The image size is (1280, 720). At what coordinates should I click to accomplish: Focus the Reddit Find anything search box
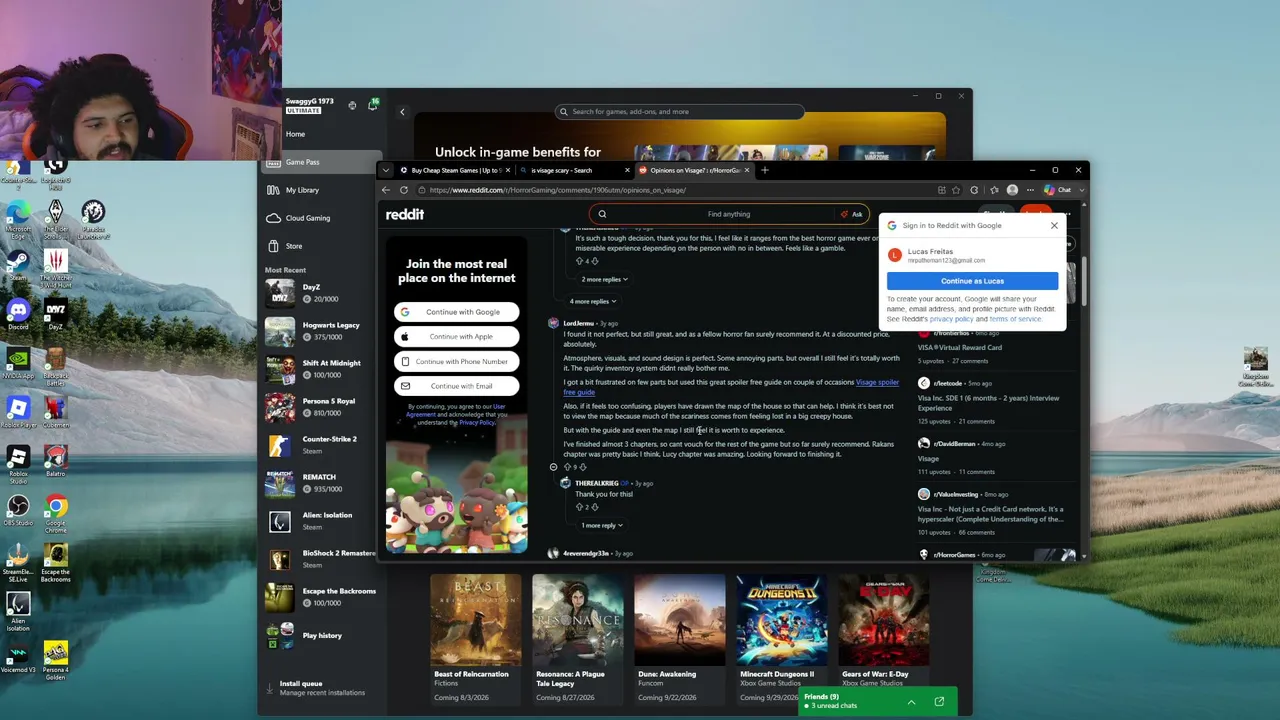click(x=728, y=214)
